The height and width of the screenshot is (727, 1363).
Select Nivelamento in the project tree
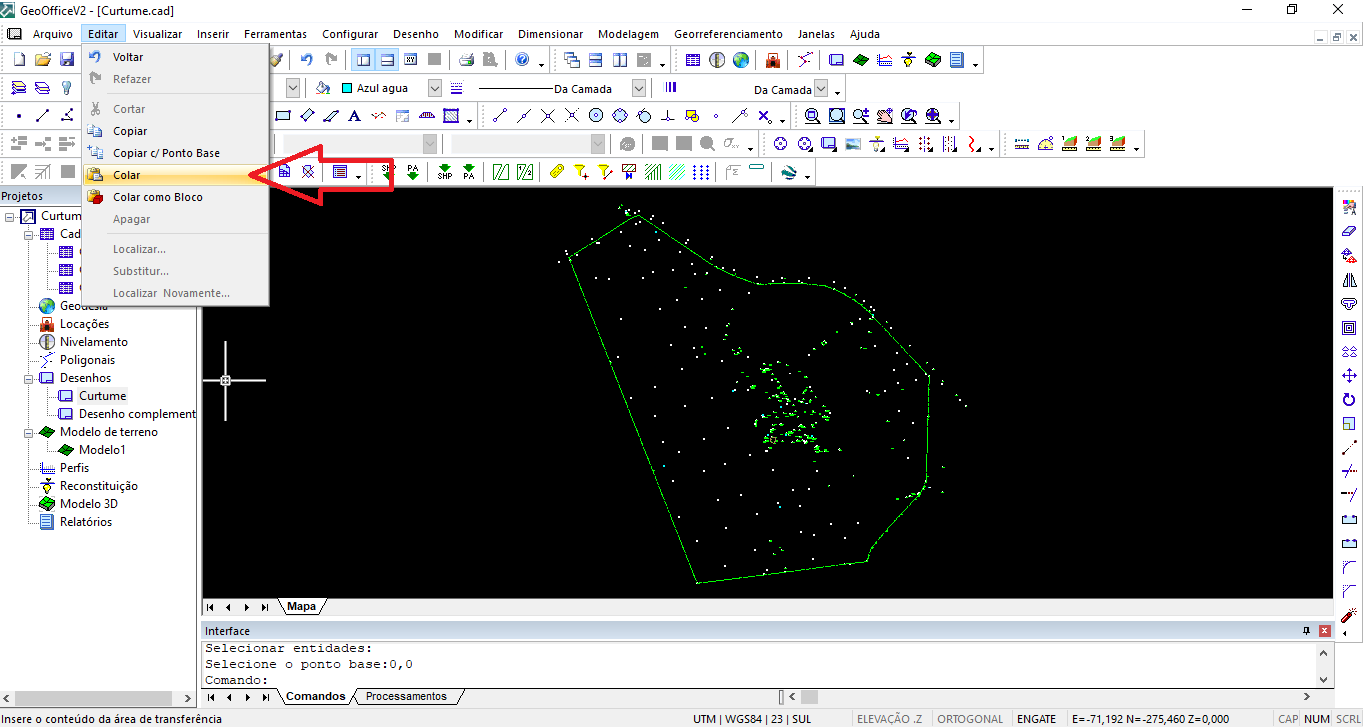point(93,342)
